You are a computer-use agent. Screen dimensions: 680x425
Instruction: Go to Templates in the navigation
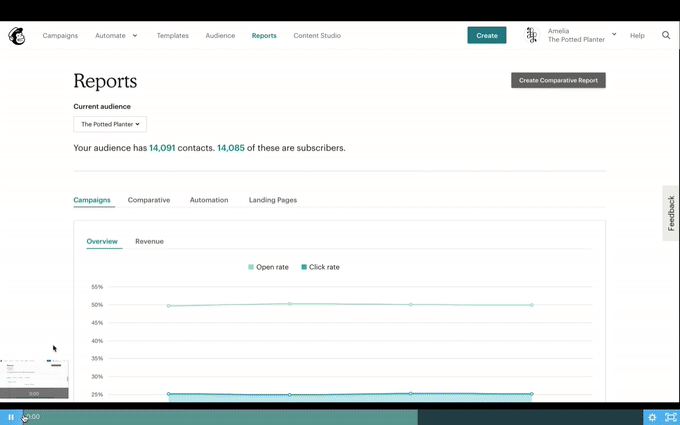pyautogui.click(x=173, y=36)
